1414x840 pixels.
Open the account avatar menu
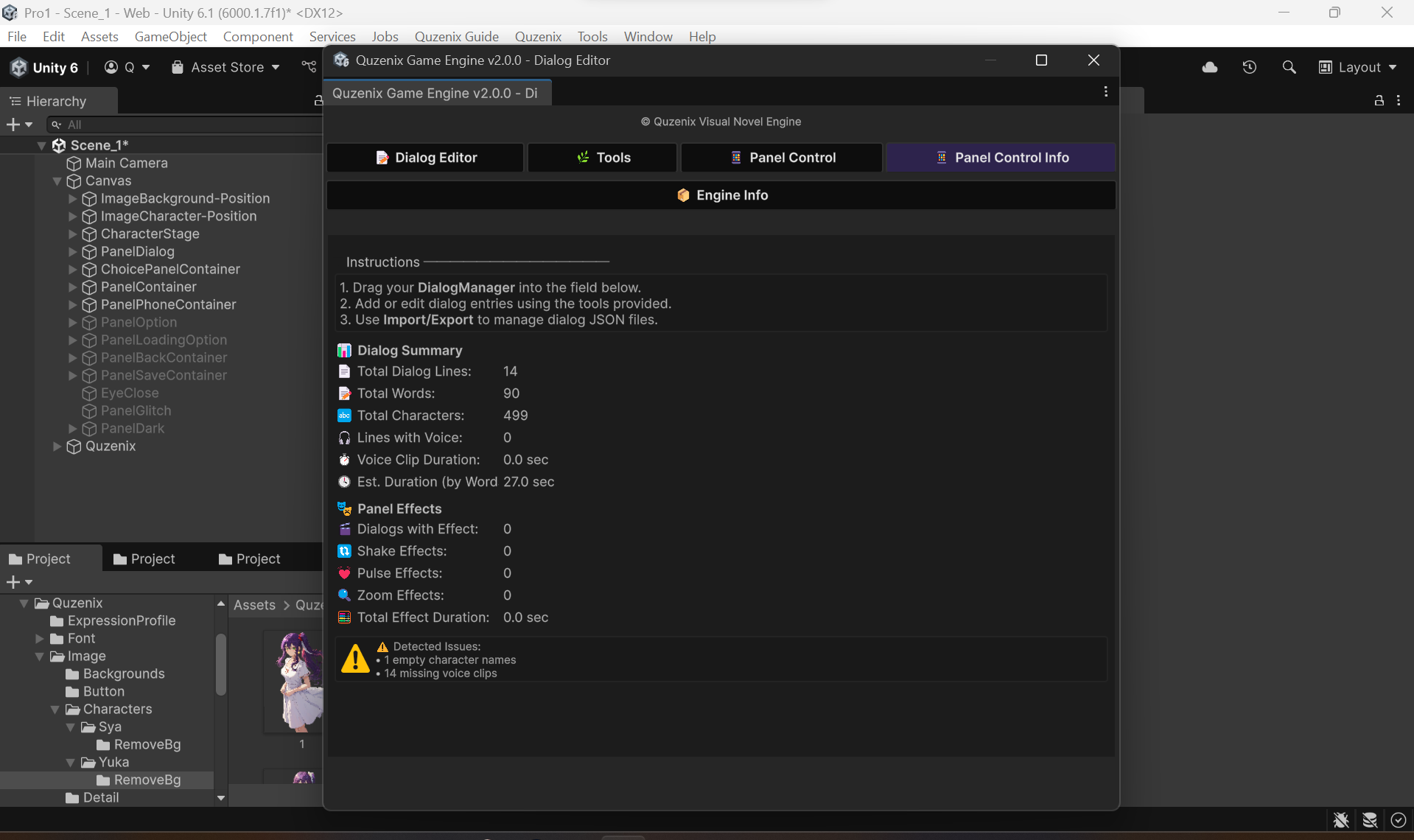(110, 67)
